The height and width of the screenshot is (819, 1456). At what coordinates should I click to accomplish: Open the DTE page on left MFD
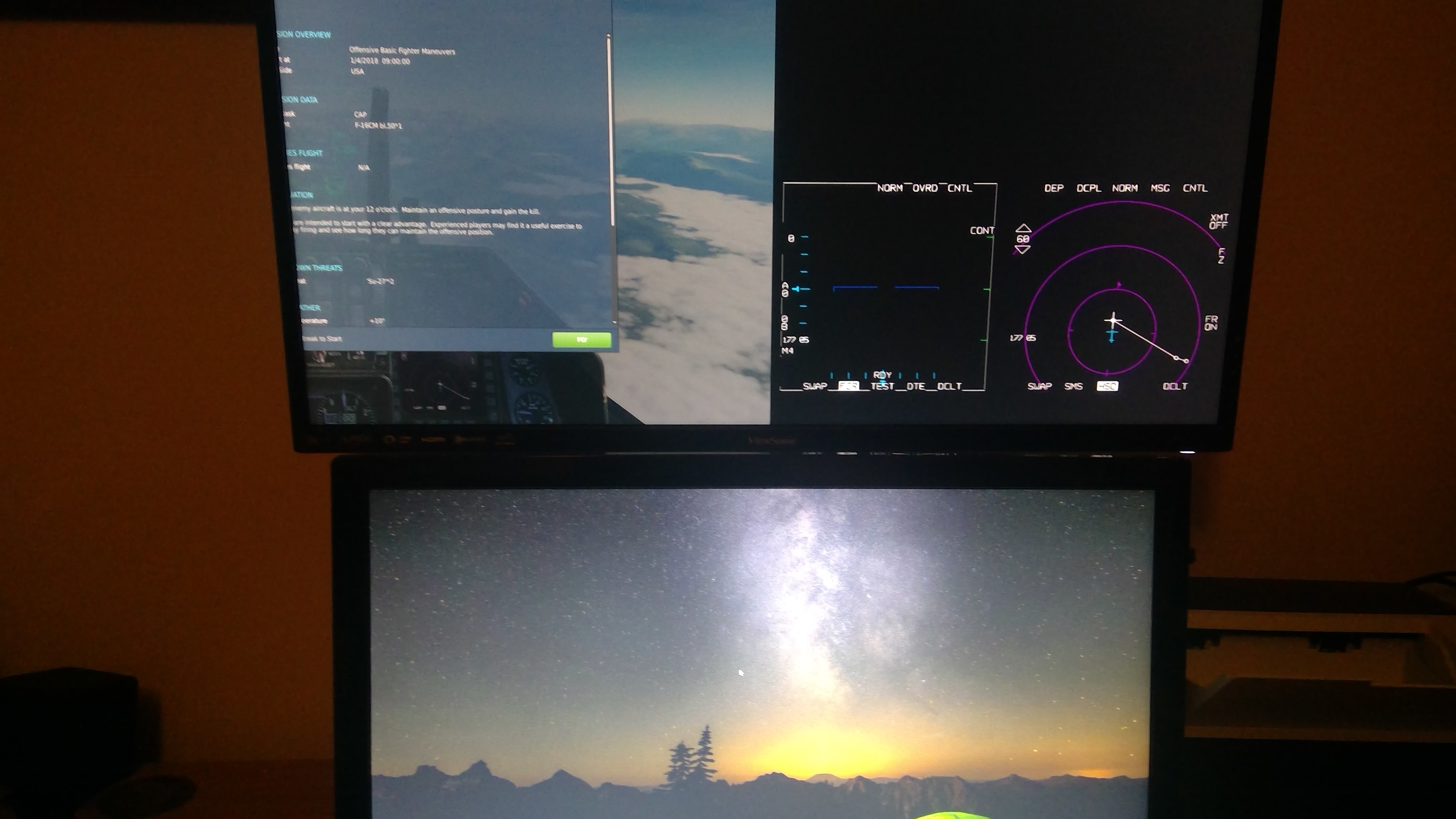click(x=916, y=386)
